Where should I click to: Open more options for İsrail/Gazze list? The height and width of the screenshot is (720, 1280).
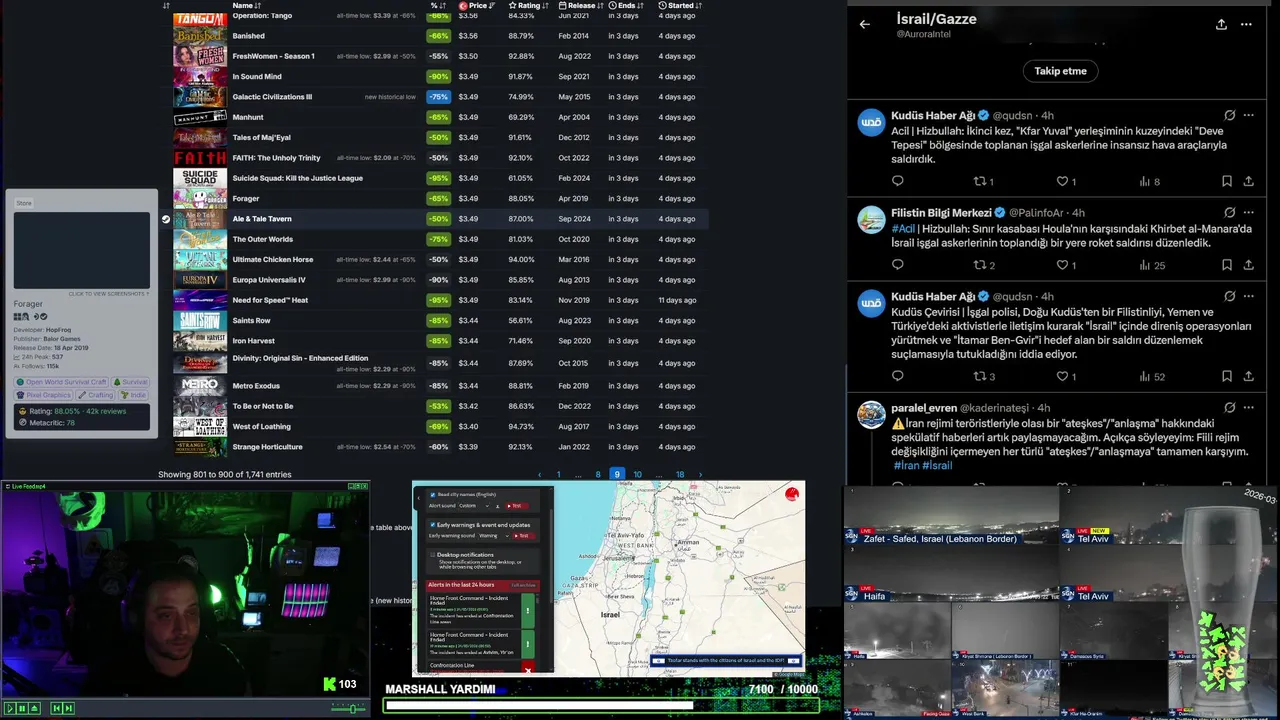point(1246,24)
